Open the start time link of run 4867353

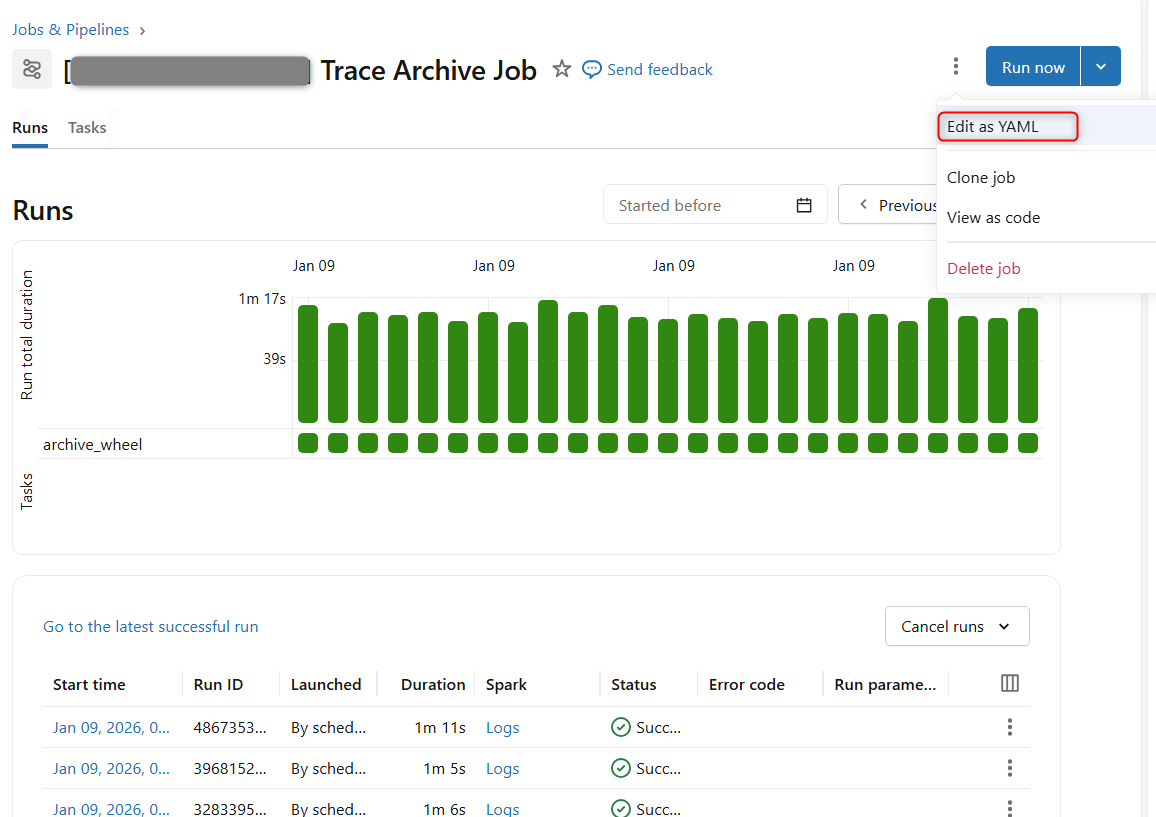point(111,727)
